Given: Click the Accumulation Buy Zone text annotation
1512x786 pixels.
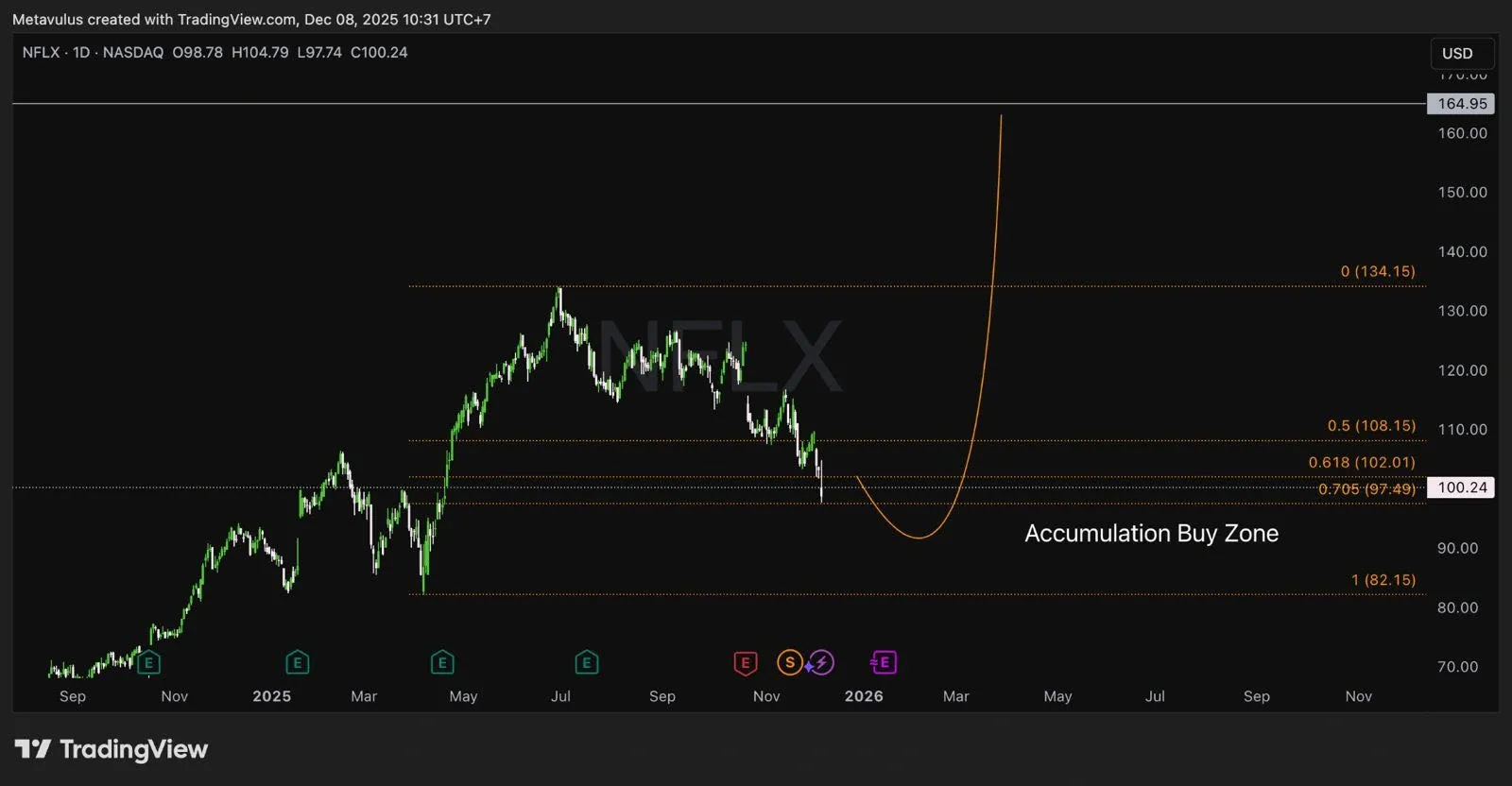Looking at the screenshot, I should pos(1151,534).
